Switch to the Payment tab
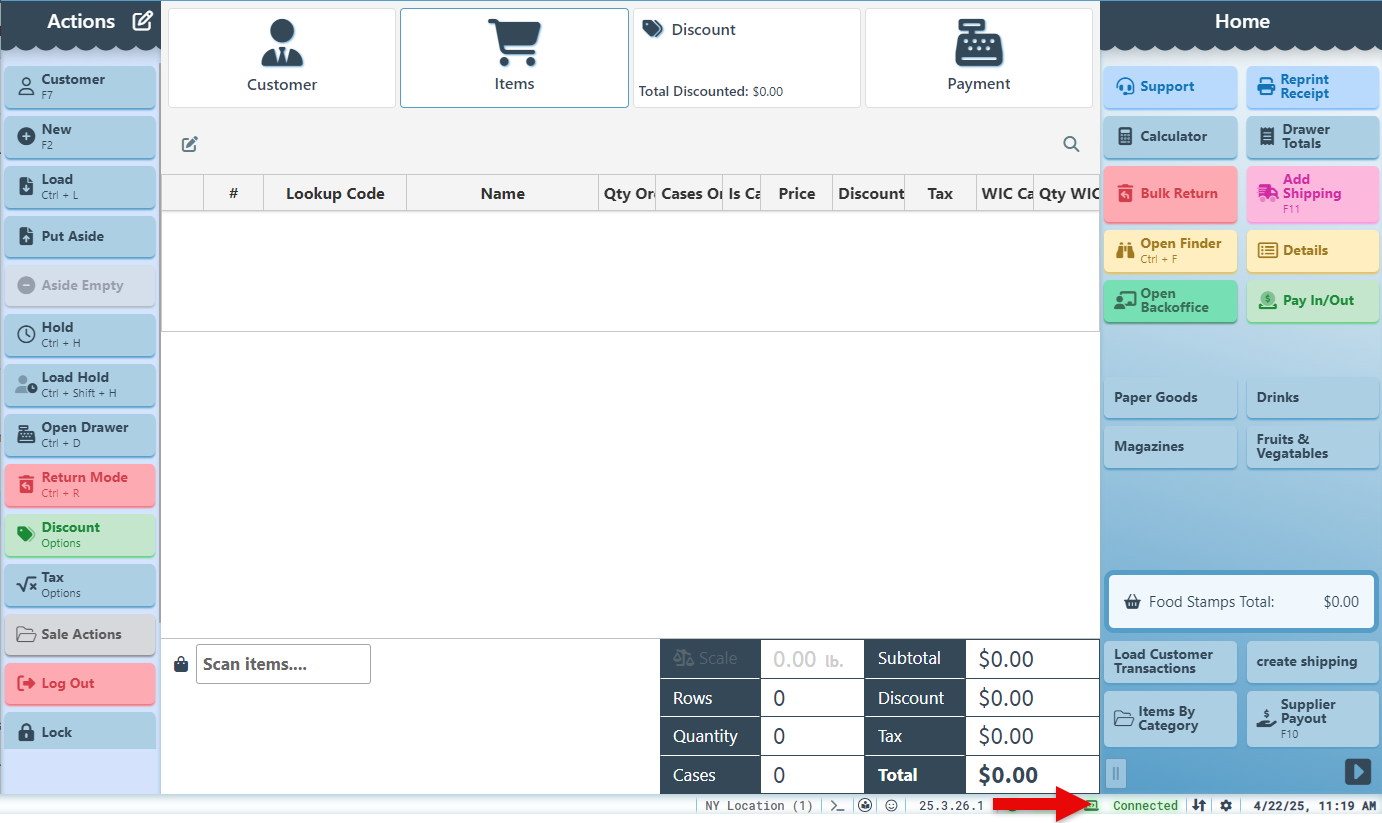 978,58
